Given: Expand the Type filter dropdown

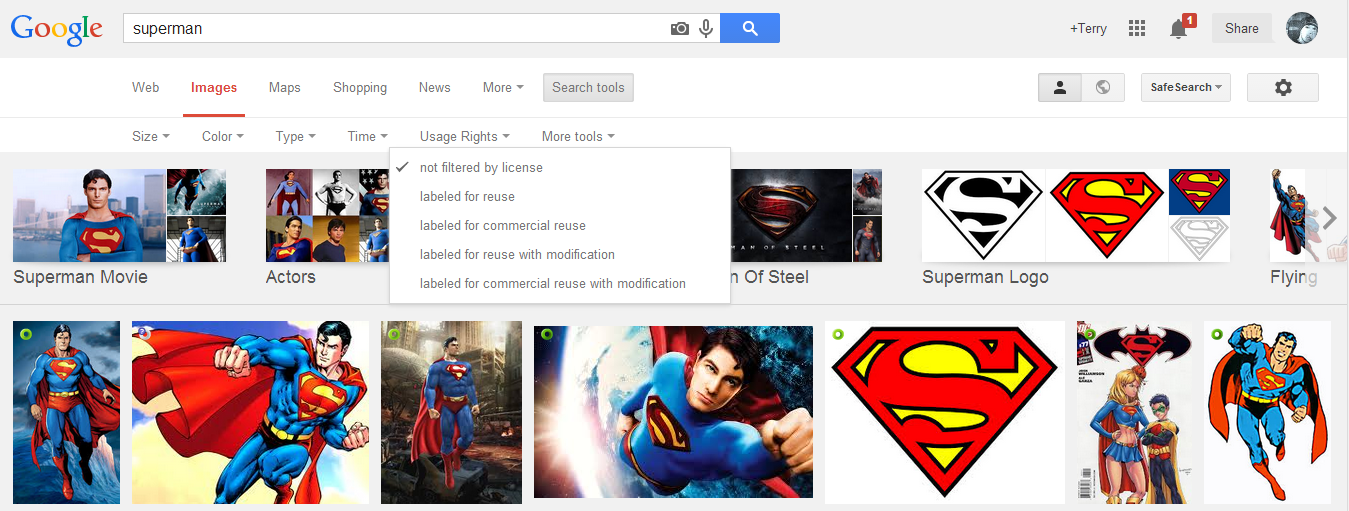Looking at the screenshot, I should coord(296,136).
